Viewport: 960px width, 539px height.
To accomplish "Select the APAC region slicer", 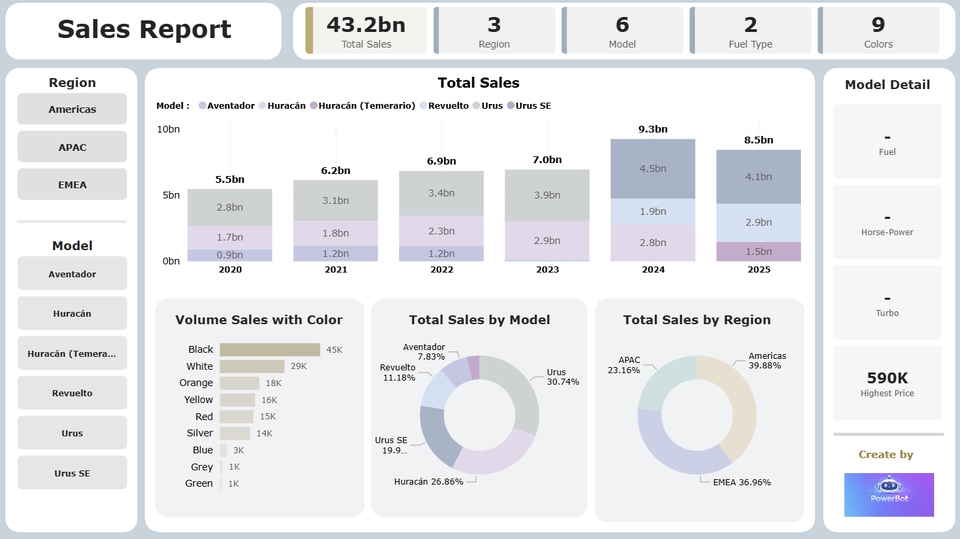I will [x=72, y=147].
